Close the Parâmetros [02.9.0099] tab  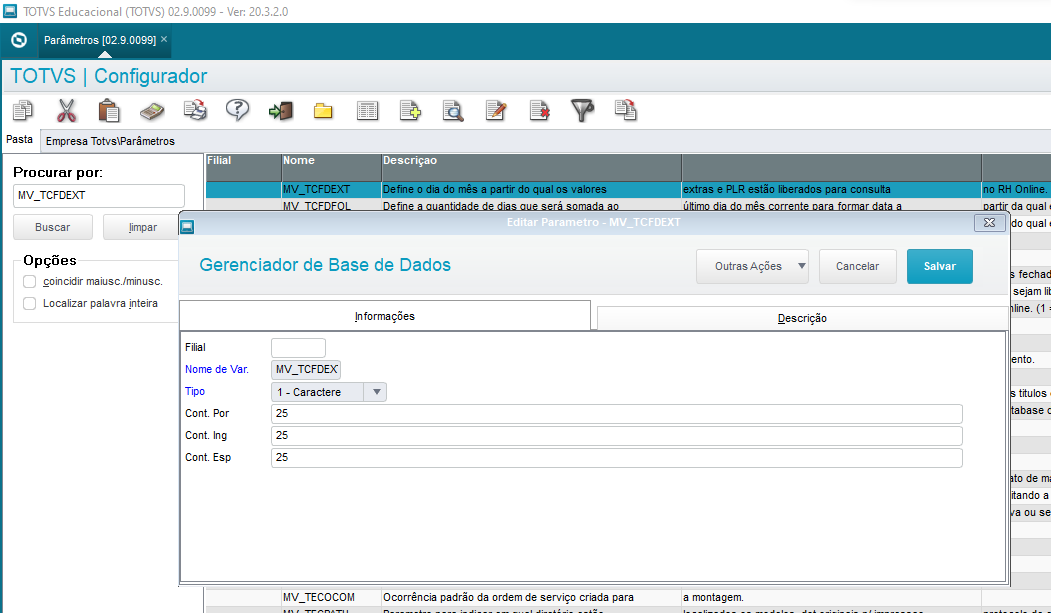(x=164, y=40)
